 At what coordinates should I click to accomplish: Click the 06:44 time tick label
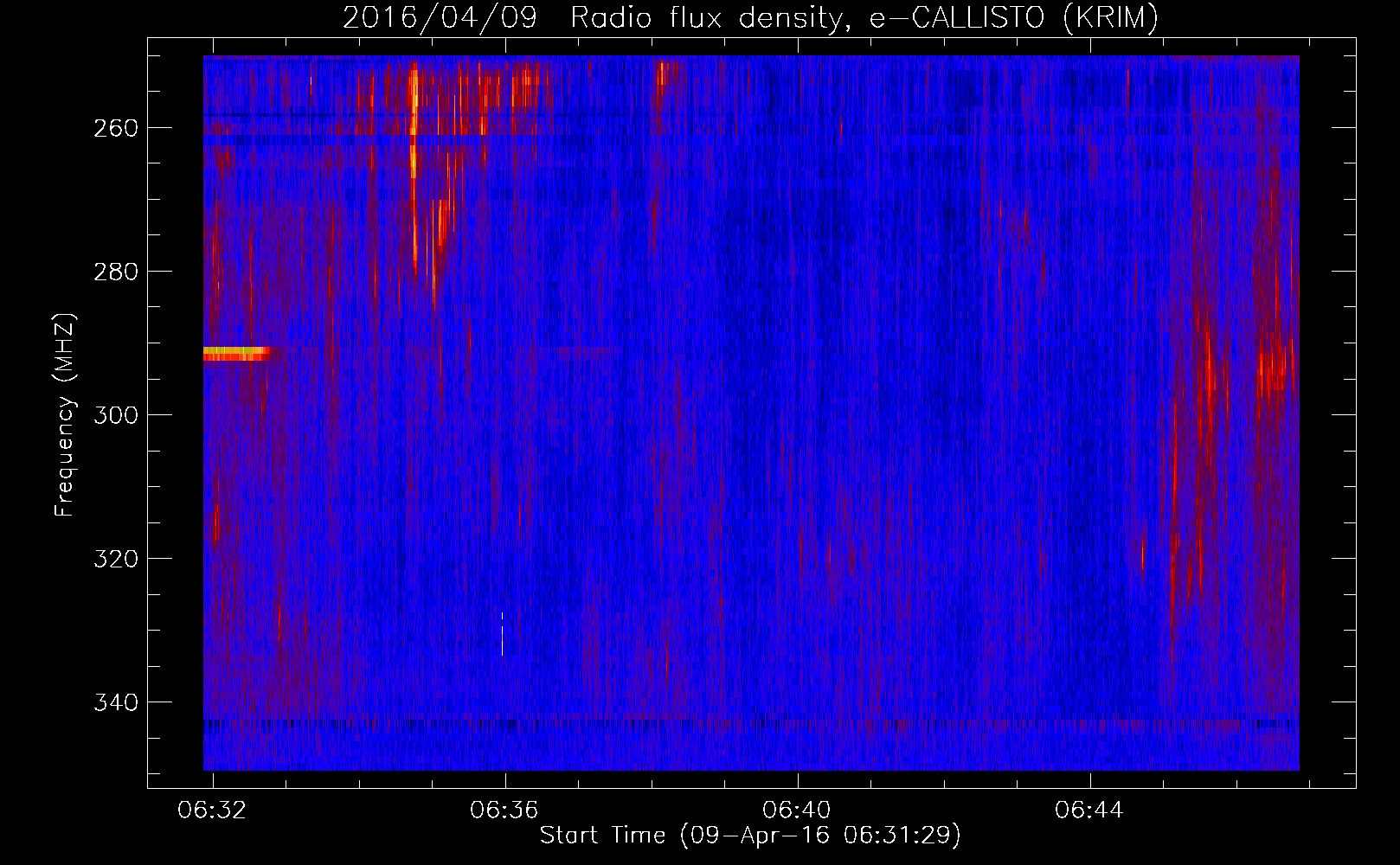pos(1089,810)
